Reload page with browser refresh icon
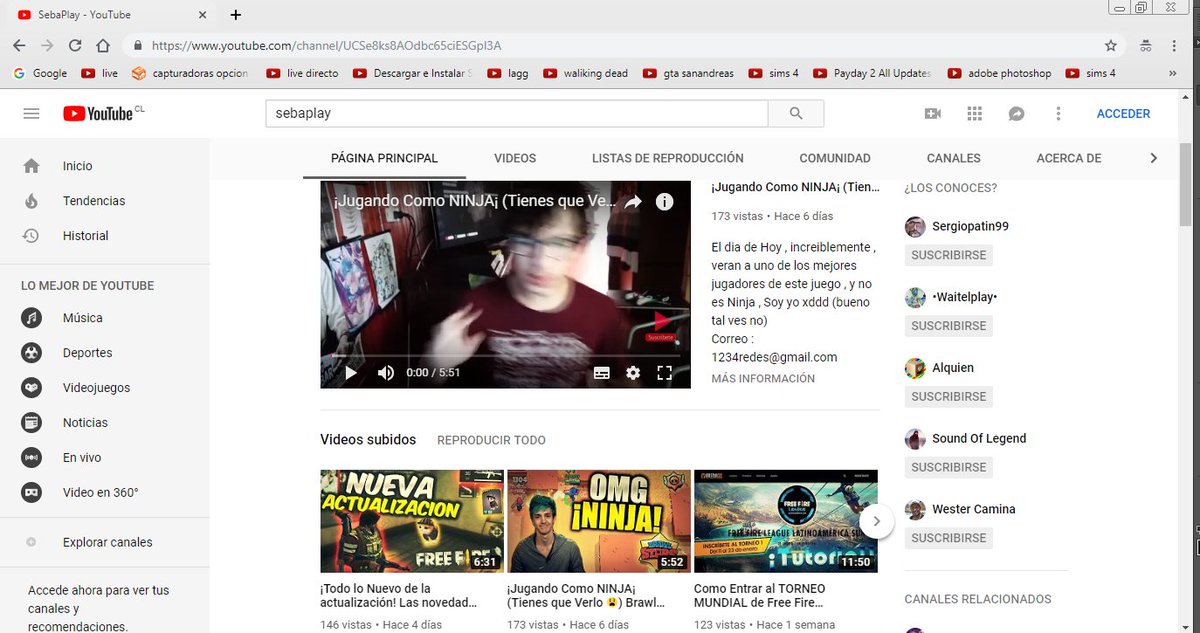This screenshot has height=633, width=1200. tap(75, 46)
